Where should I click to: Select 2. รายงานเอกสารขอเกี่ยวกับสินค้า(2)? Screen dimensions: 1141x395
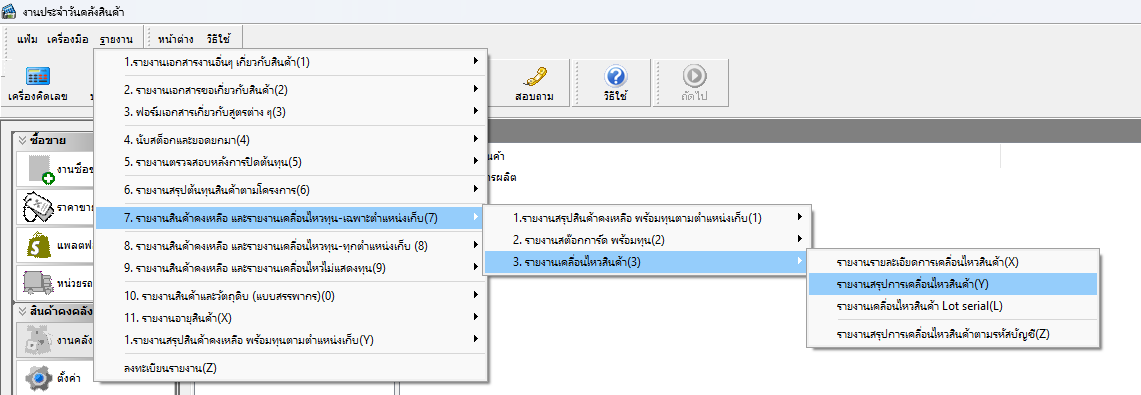click(291, 89)
